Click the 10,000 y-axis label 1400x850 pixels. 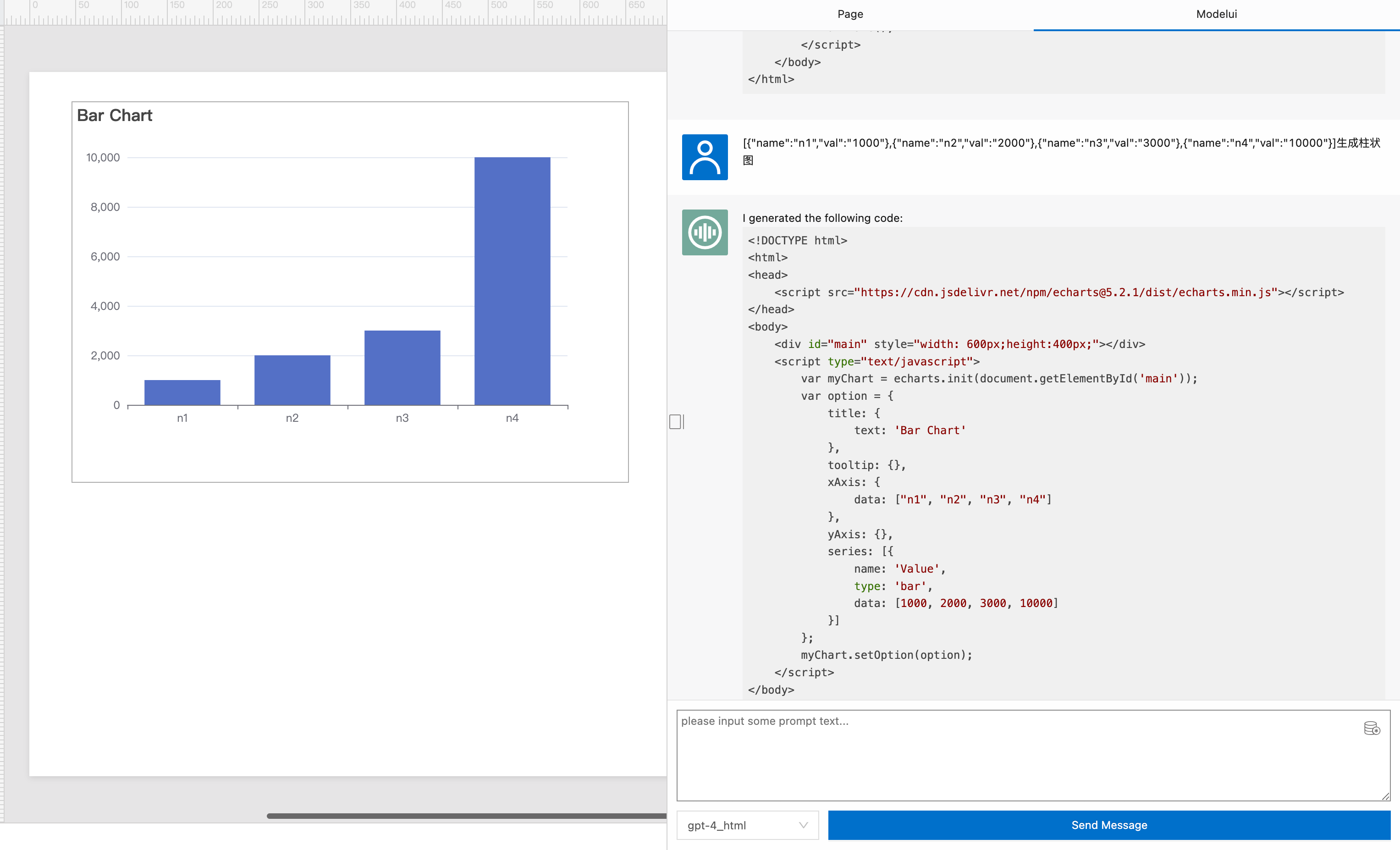(103, 157)
